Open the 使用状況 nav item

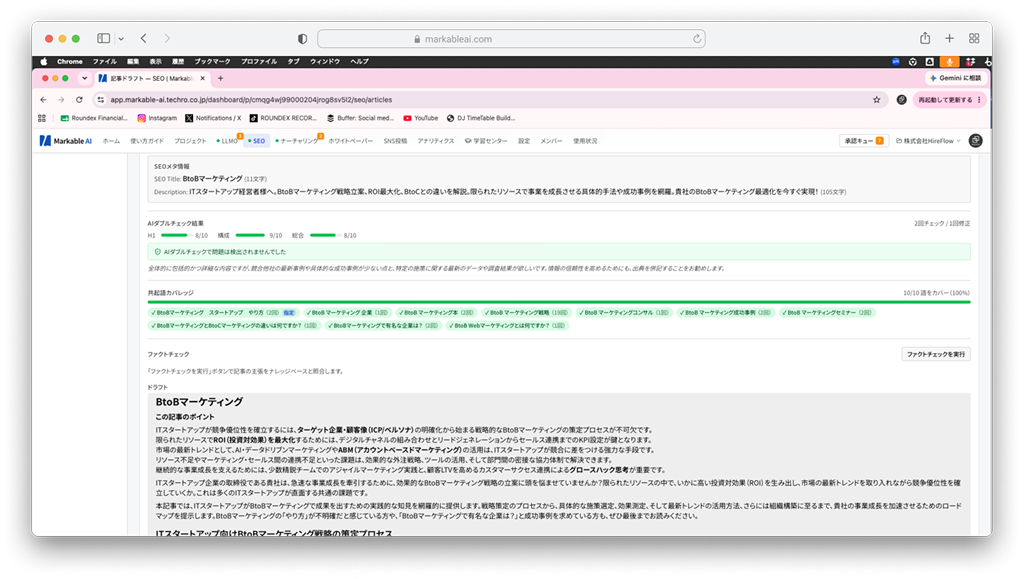[x=585, y=141]
